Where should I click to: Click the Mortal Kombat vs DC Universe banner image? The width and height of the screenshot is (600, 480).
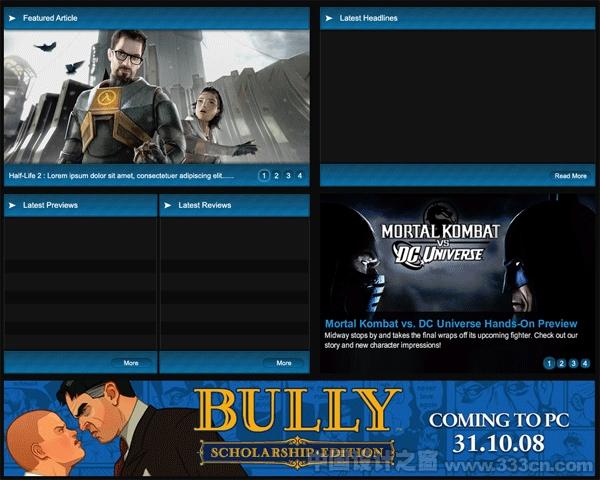click(x=457, y=255)
